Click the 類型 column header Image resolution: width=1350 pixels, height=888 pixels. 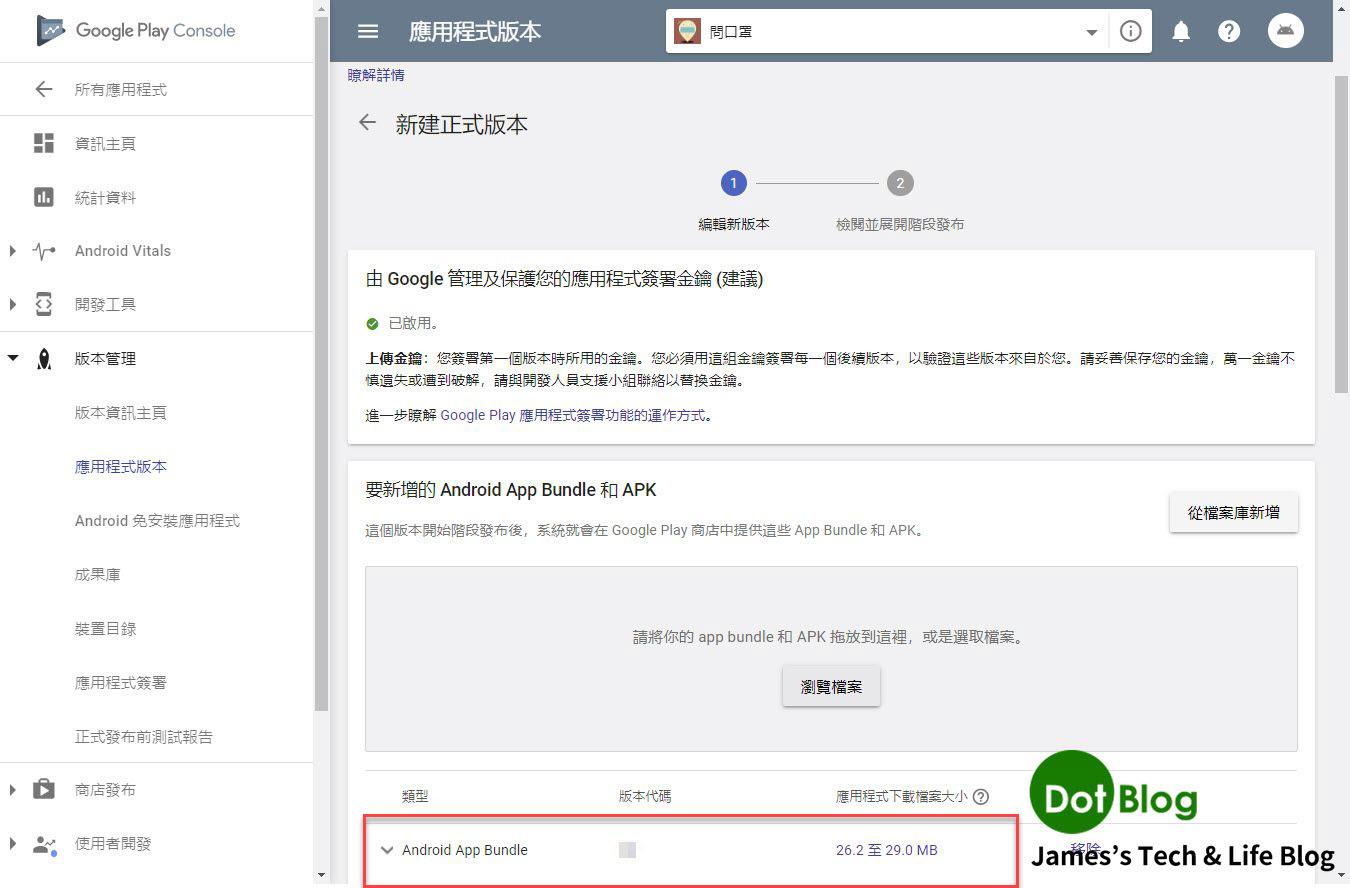click(x=415, y=797)
